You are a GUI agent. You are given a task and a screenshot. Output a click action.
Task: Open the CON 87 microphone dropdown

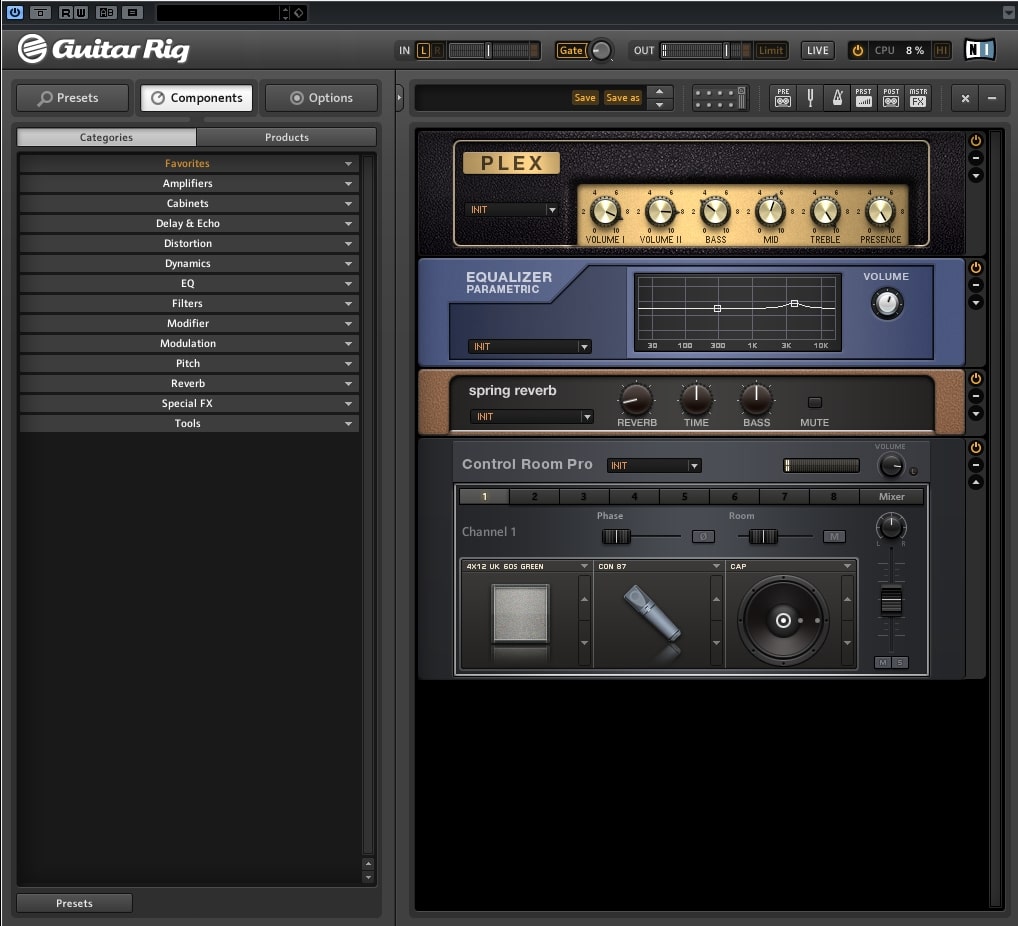pyautogui.click(x=658, y=566)
